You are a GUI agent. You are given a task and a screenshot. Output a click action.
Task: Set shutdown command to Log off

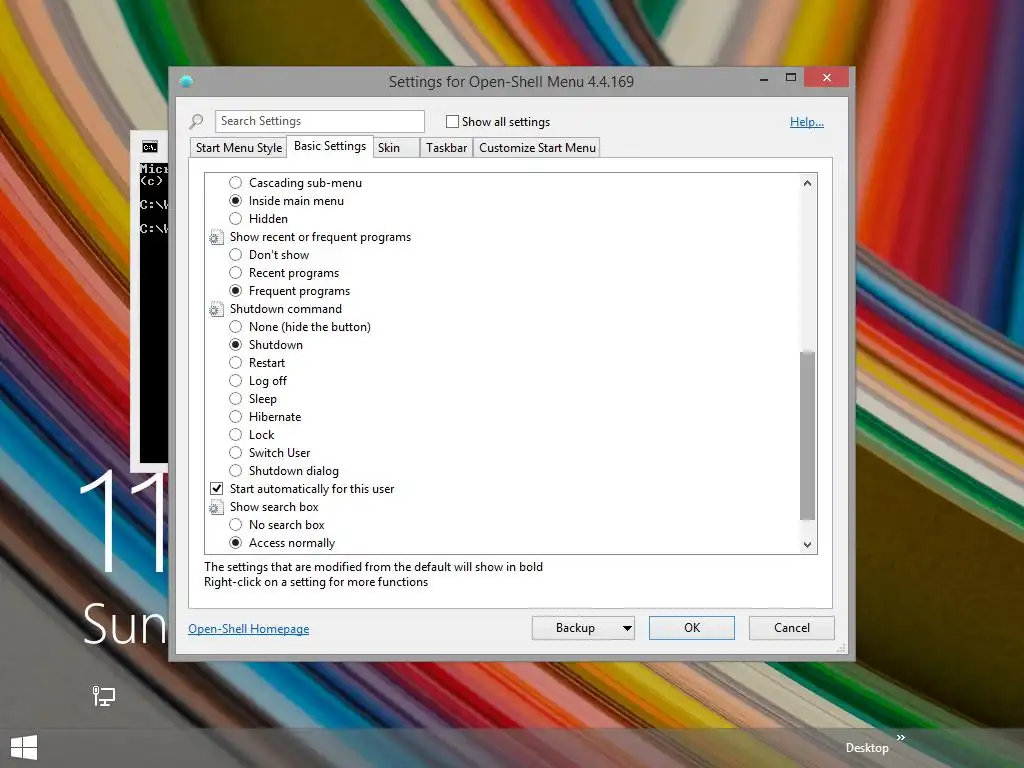click(236, 381)
